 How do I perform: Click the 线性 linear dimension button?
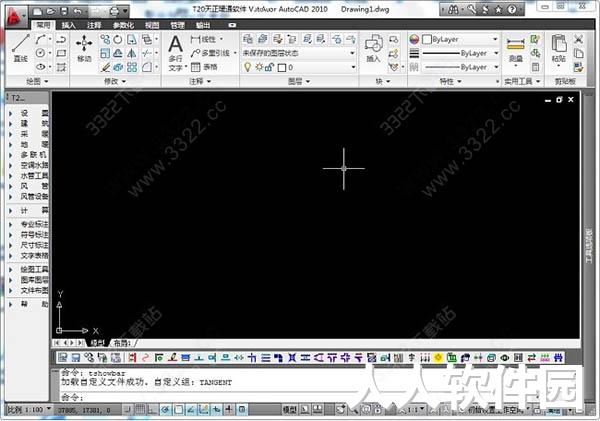point(204,39)
